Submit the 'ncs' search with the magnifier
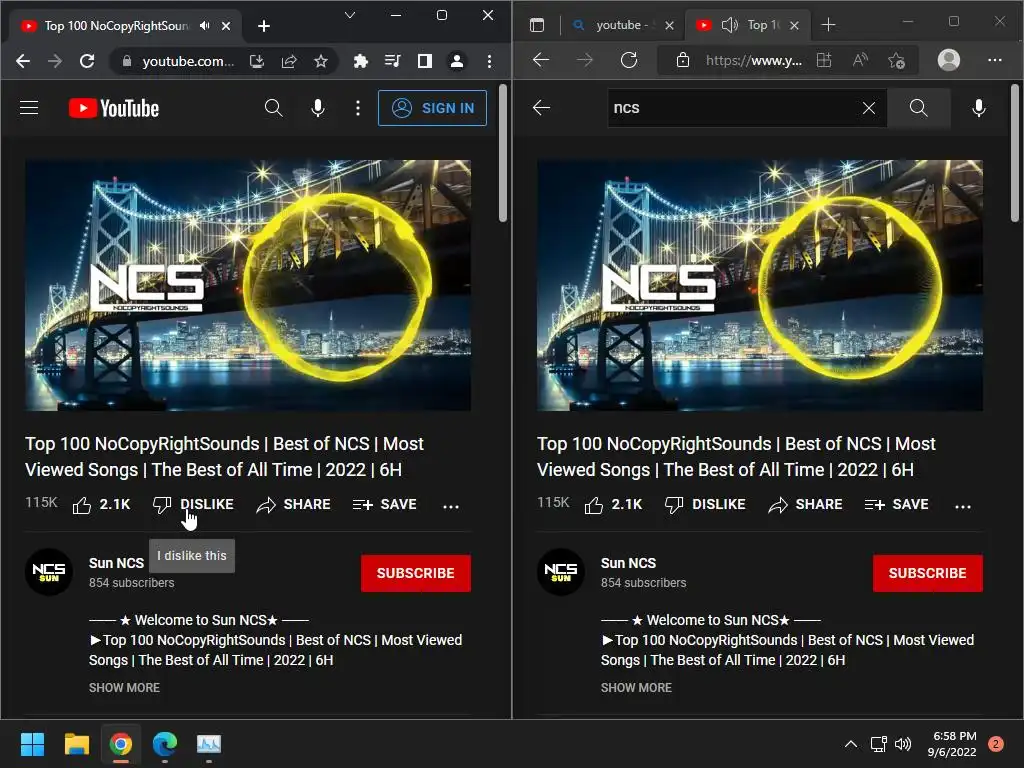This screenshot has height=768, width=1024. point(918,108)
